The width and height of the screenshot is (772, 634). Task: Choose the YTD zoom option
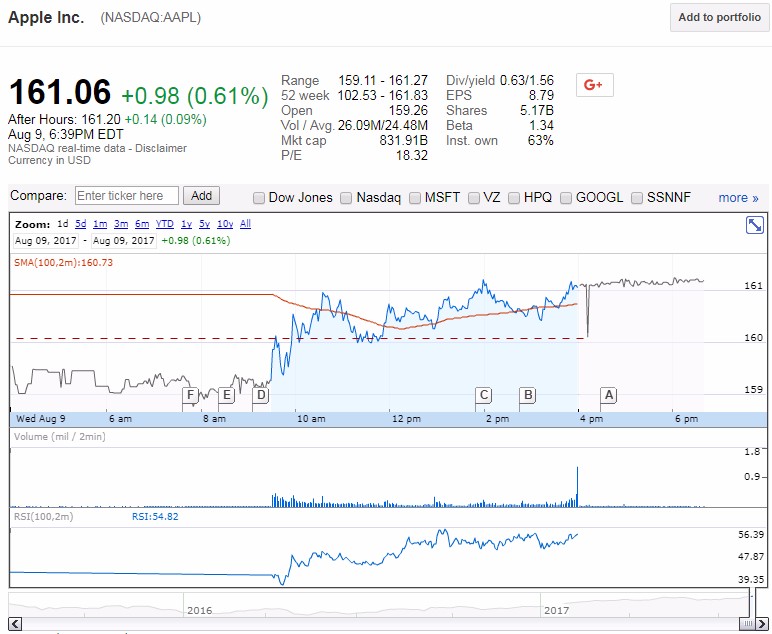click(x=164, y=224)
